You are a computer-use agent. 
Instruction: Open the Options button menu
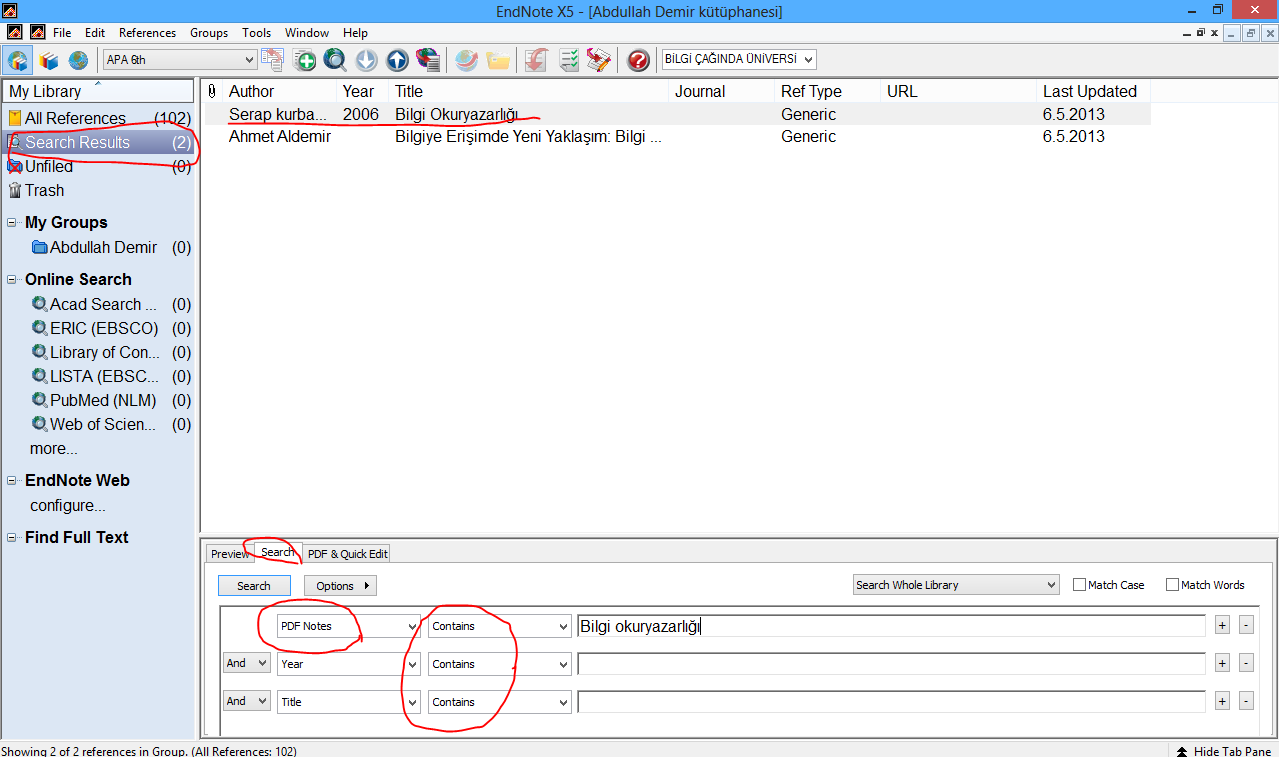coord(340,586)
